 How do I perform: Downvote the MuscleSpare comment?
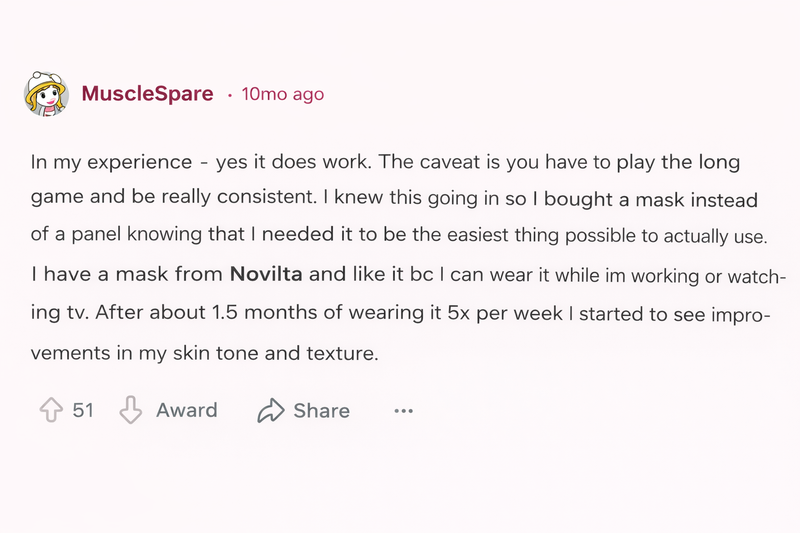131,410
